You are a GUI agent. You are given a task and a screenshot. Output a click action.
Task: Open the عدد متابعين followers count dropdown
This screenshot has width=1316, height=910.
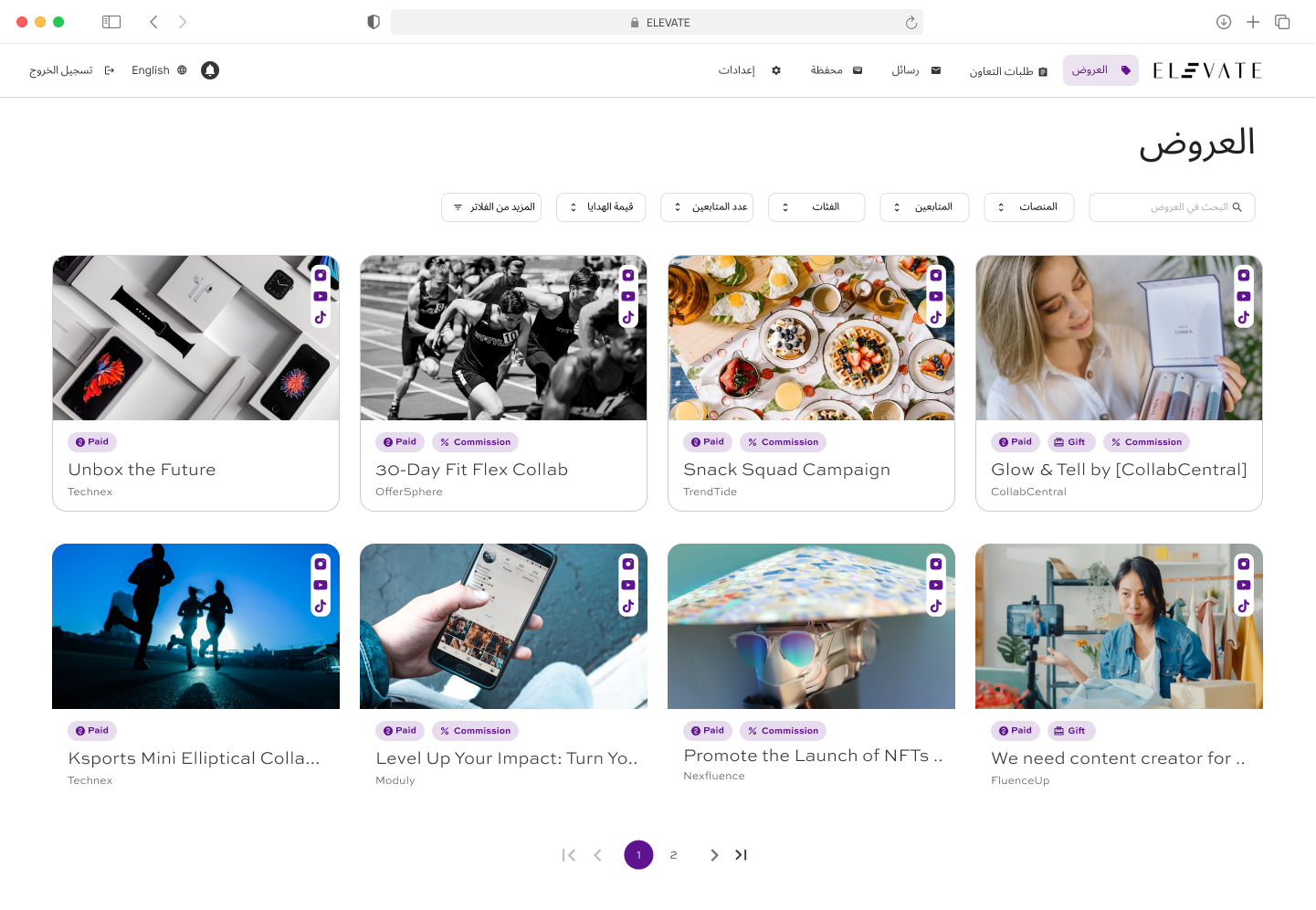707,207
